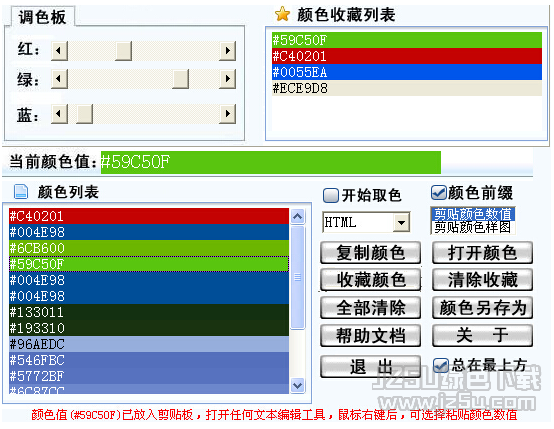The width and height of the screenshot is (554, 429).
Task: Click the 关于 button
Action: (x=482, y=336)
